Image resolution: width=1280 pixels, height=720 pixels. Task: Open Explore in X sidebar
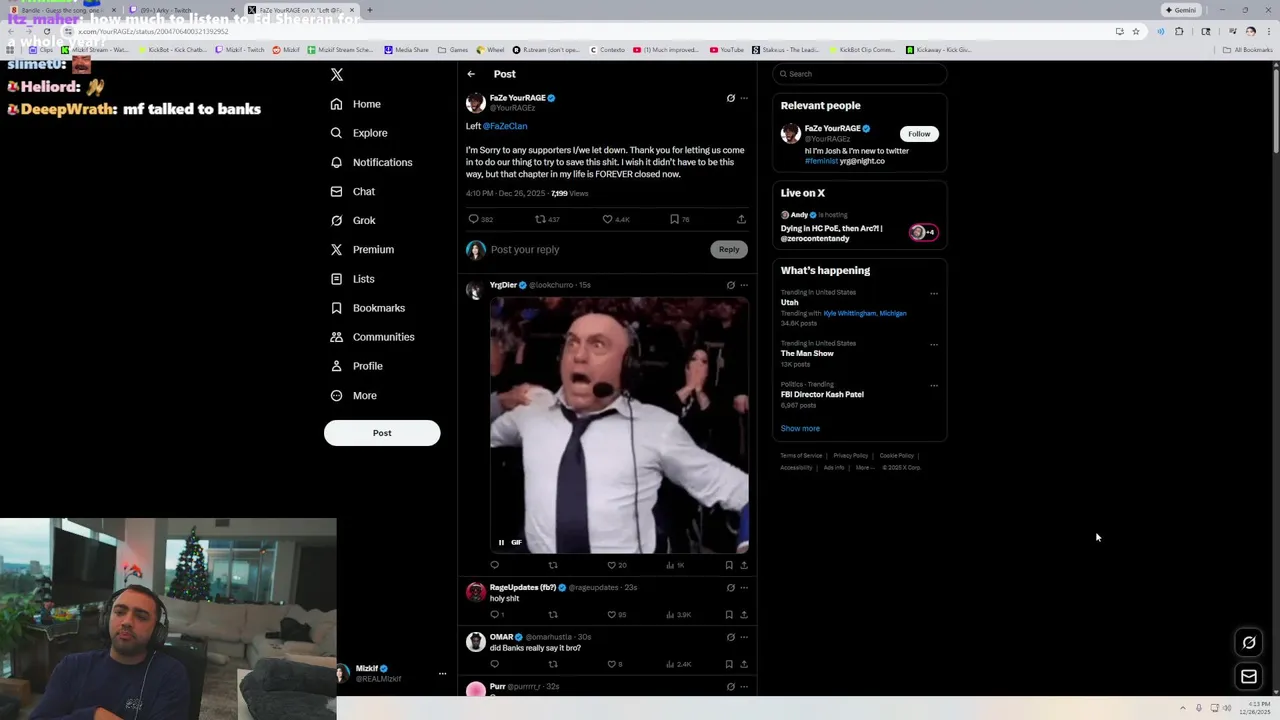[x=359, y=133]
